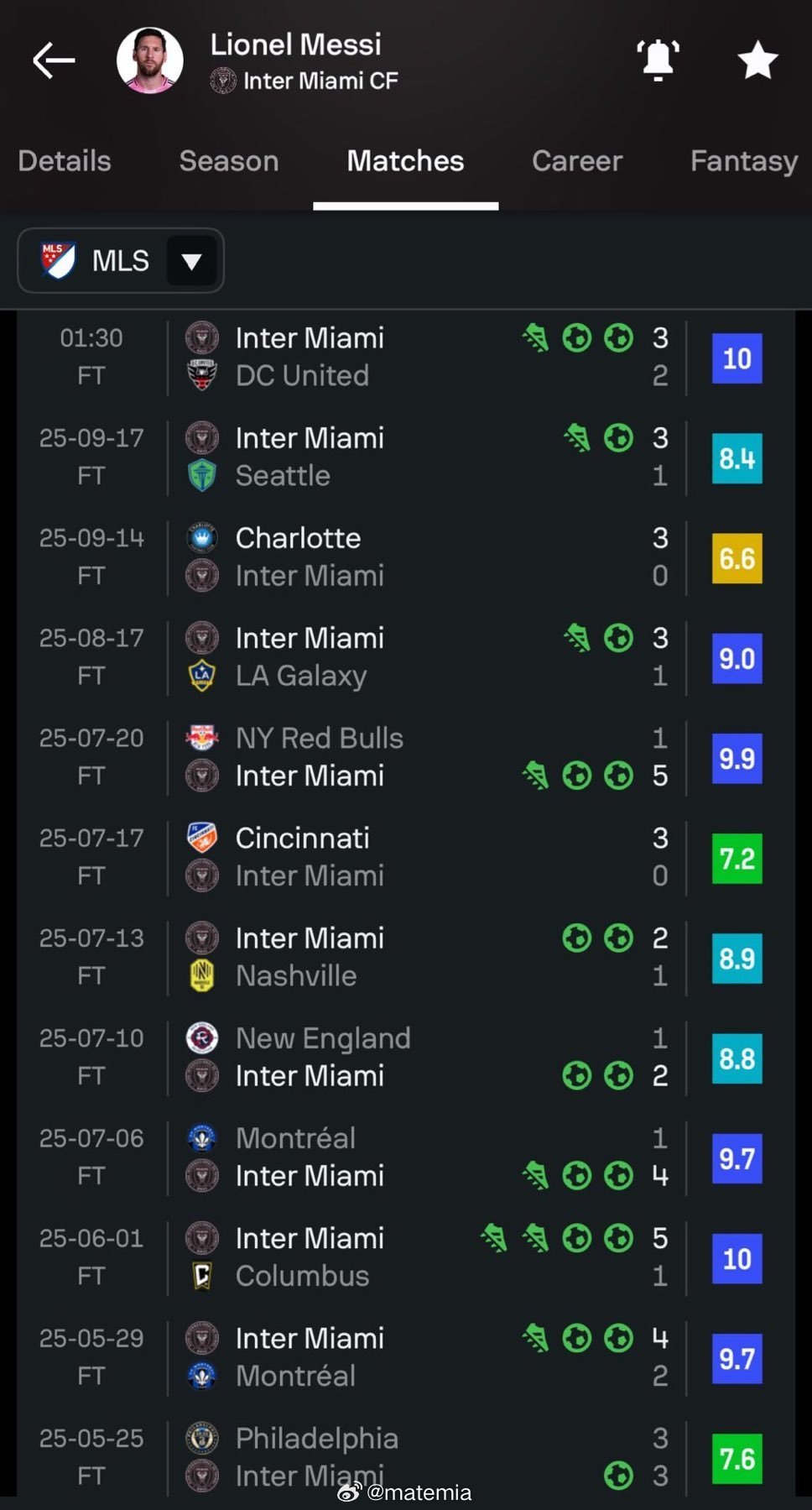Open the Career tab
The height and width of the screenshot is (1510, 812).
(577, 161)
